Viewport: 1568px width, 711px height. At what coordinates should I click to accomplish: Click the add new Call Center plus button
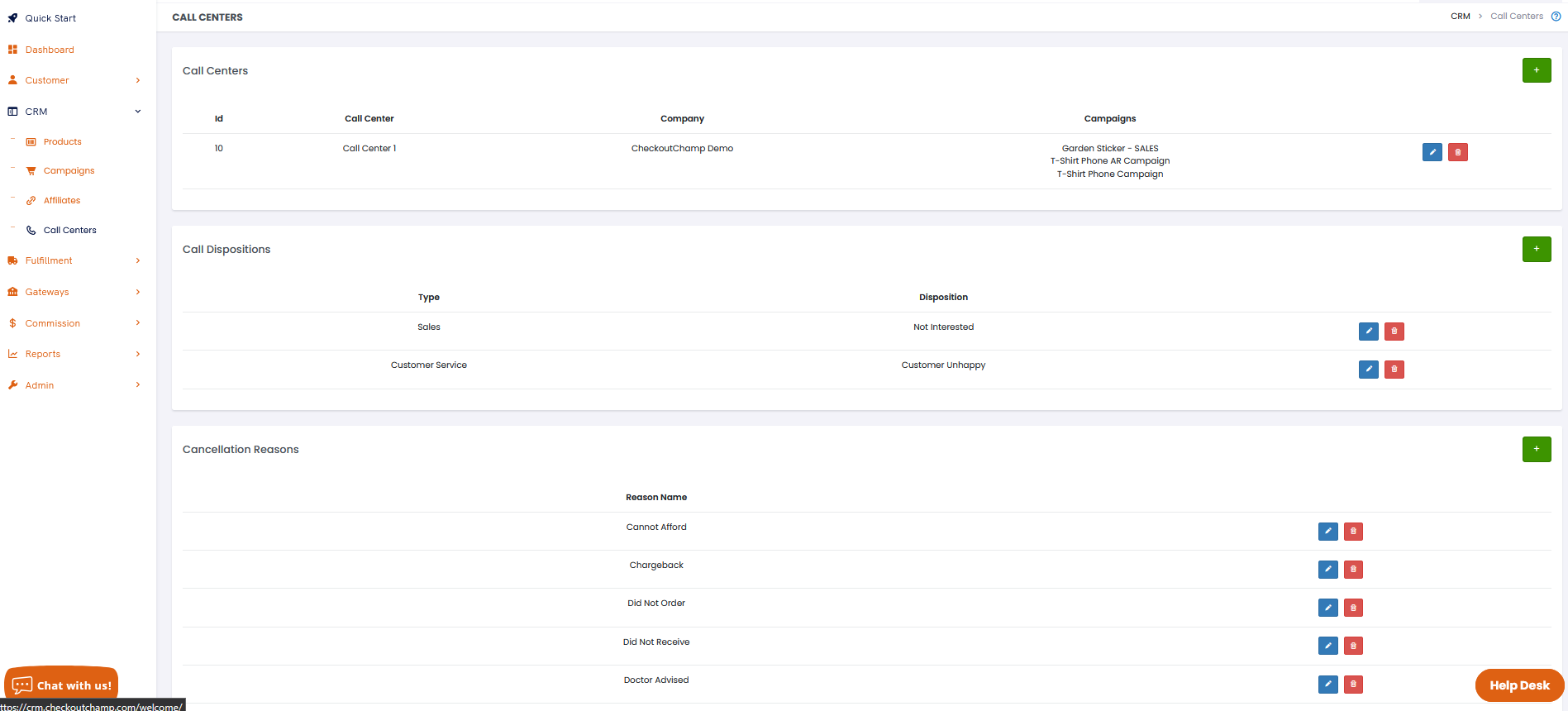tap(1536, 70)
